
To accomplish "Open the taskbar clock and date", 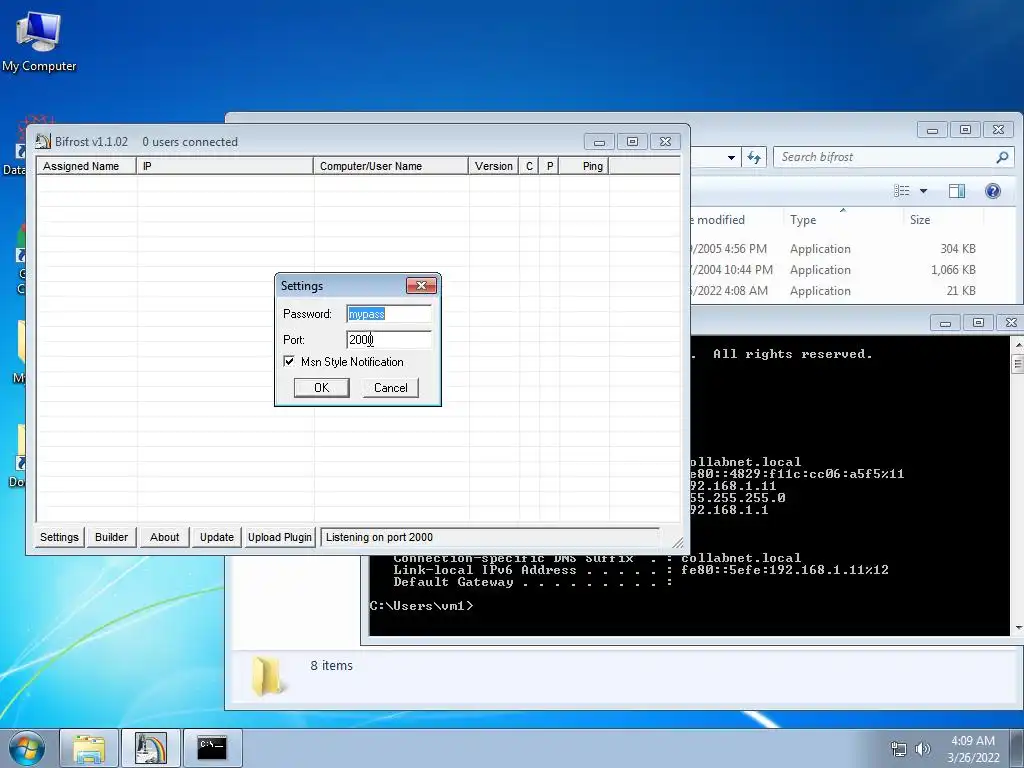I will coord(973,749).
